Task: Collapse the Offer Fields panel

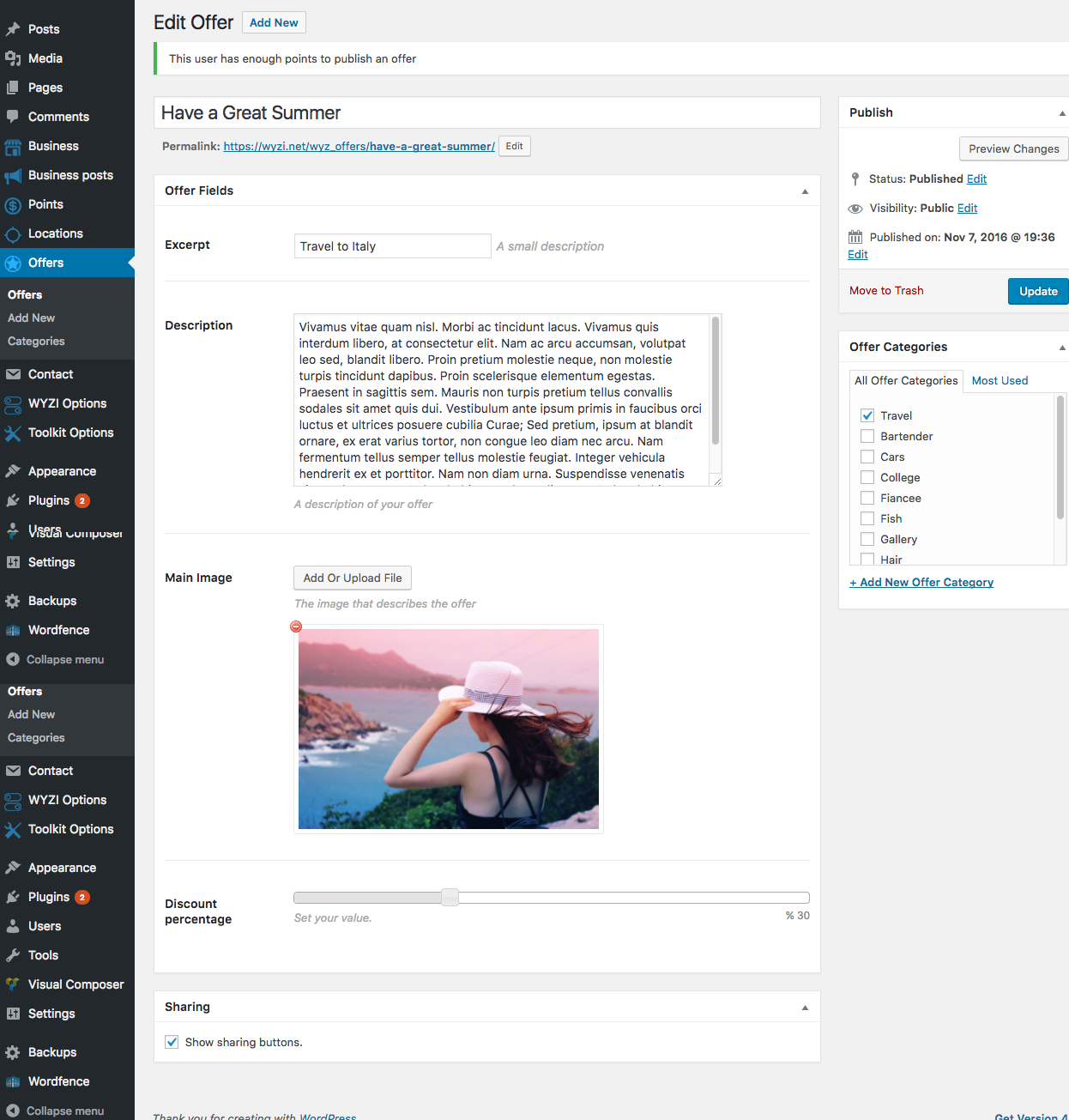Action: (x=805, y=191)
